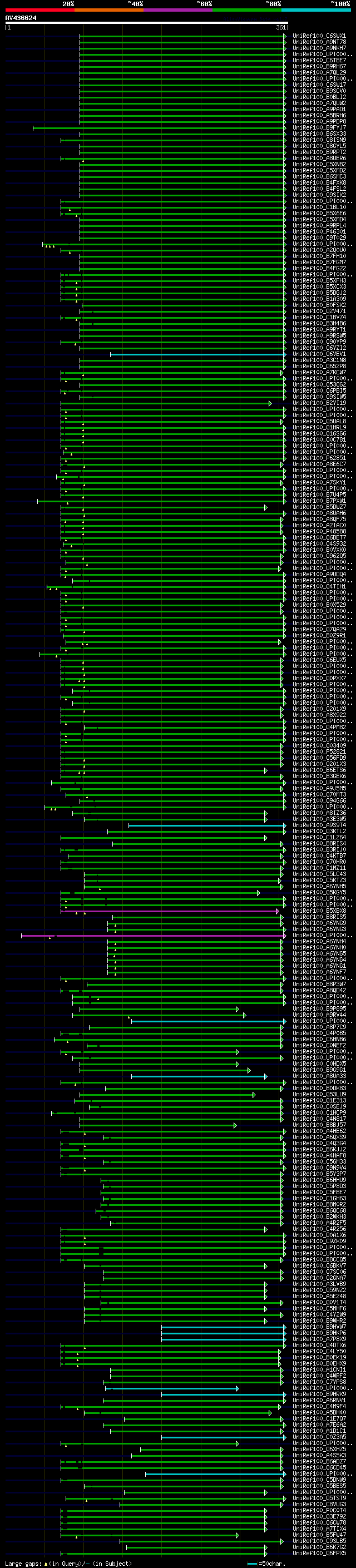Open hit UniRef100_A9NKH7
This screenshot has width=356, height=1568.
tap(319, 48)
